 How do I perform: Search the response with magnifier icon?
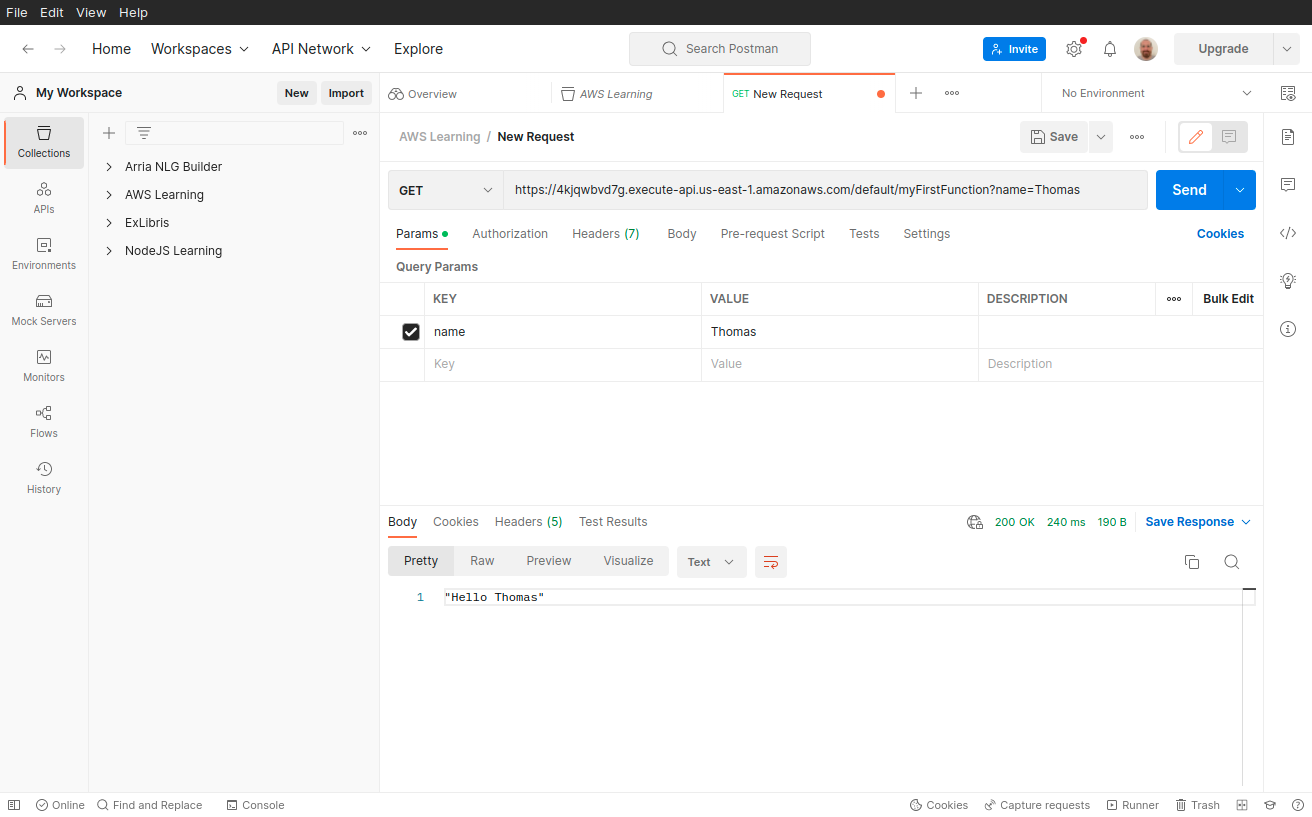click(1231, 562)
